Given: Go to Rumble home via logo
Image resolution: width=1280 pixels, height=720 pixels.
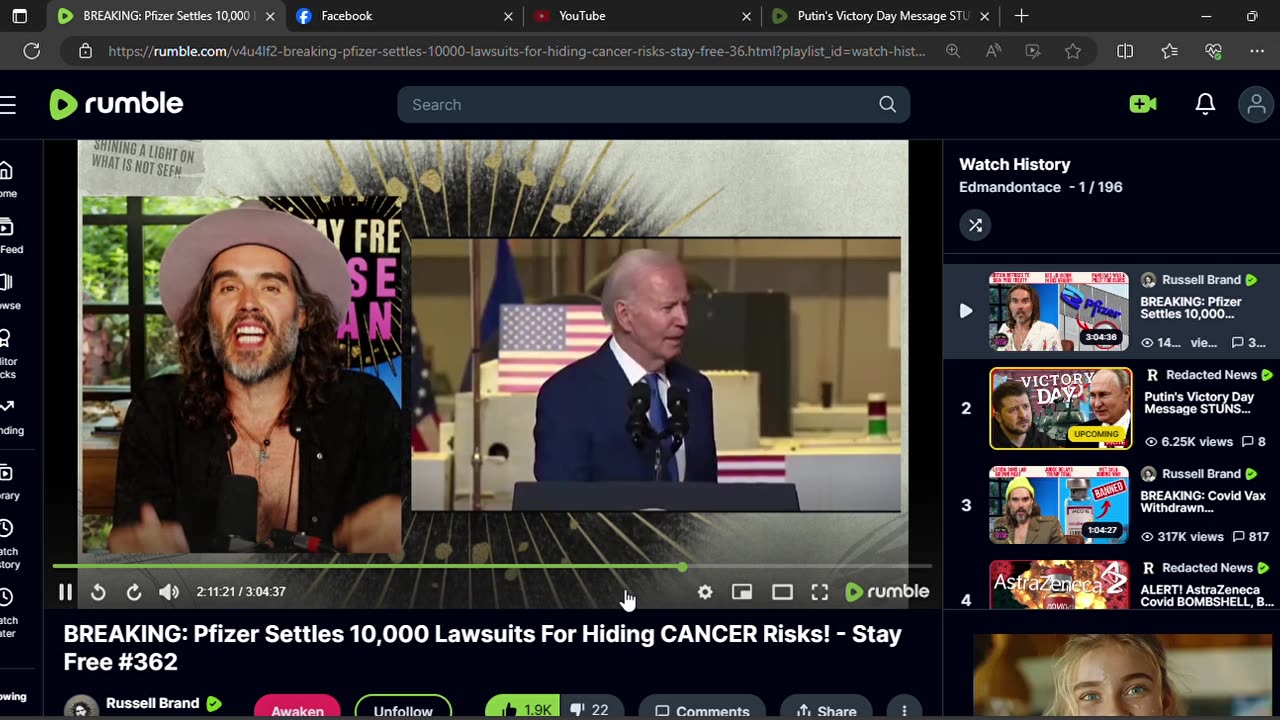Looking at the screenshot, I should tap(116, 104).
